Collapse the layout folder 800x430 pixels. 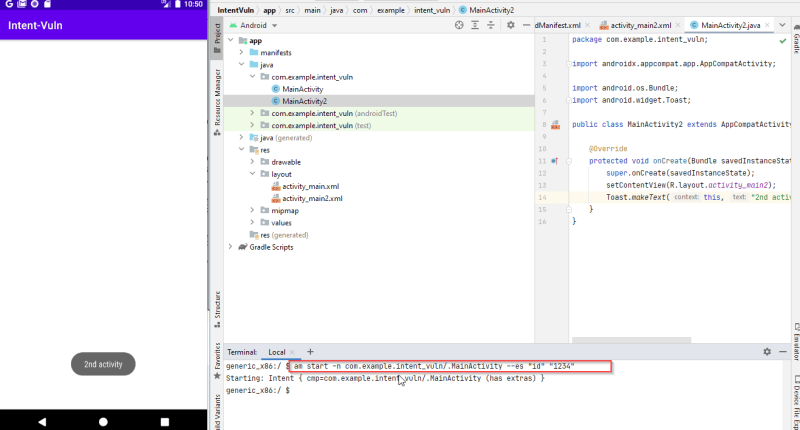pyautogui.click(x=253, y=173)
